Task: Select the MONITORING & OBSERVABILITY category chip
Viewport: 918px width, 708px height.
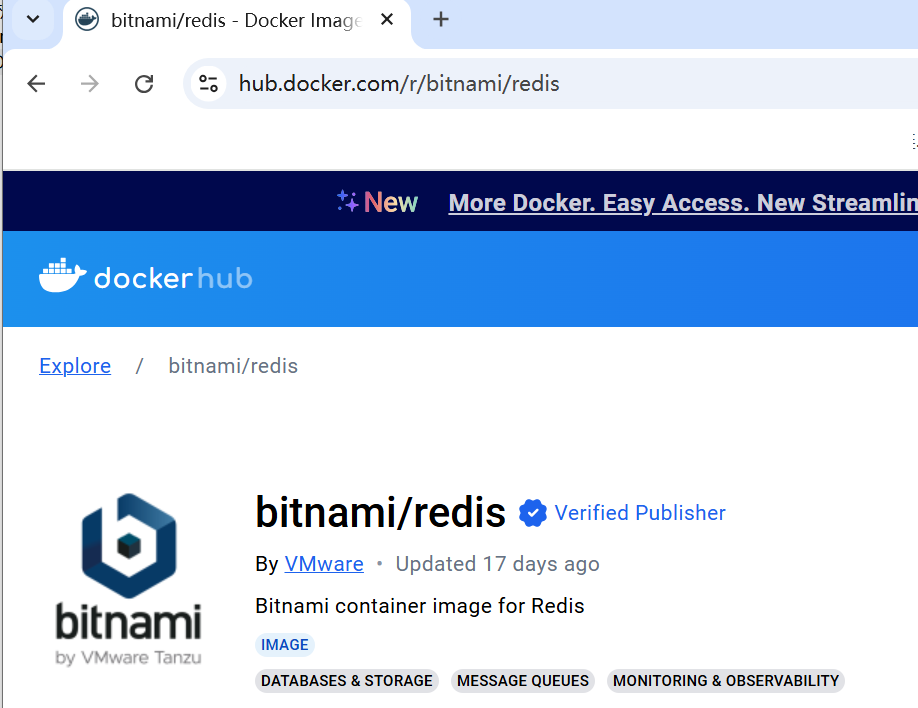Action: [x=726, y=681]
